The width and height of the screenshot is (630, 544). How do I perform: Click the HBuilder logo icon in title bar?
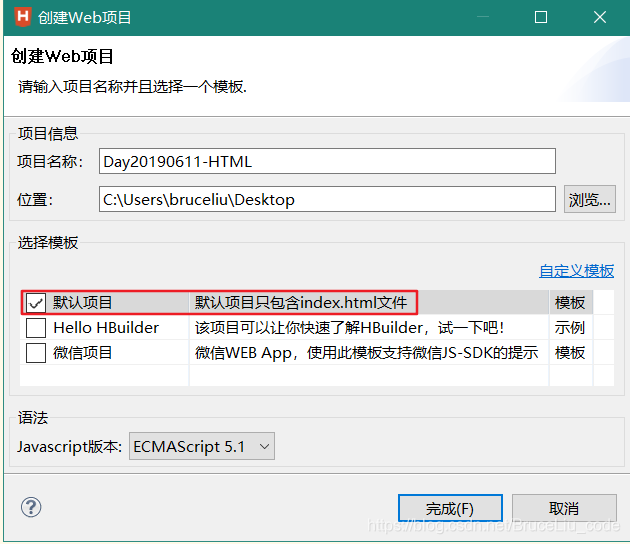22,17
